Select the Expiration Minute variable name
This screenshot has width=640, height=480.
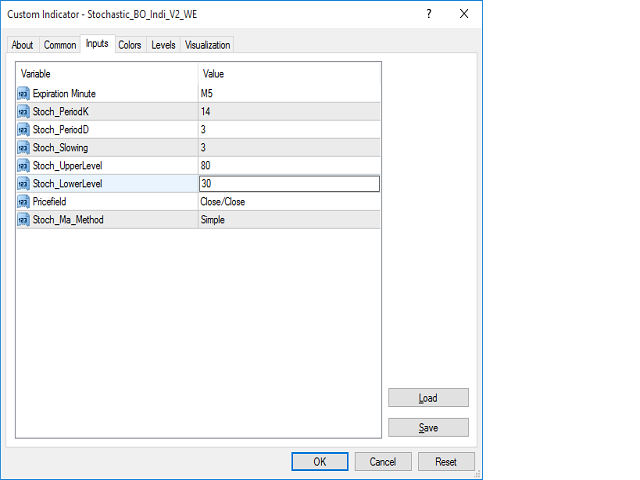pyautogui.click(x=64, y=93)
